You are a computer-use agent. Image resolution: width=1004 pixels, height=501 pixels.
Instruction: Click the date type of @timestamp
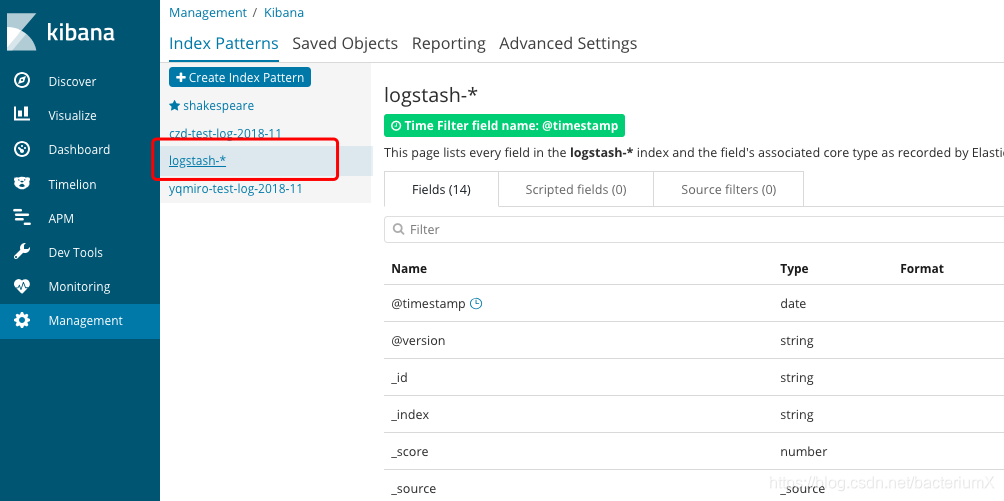(x=793, y=304)
